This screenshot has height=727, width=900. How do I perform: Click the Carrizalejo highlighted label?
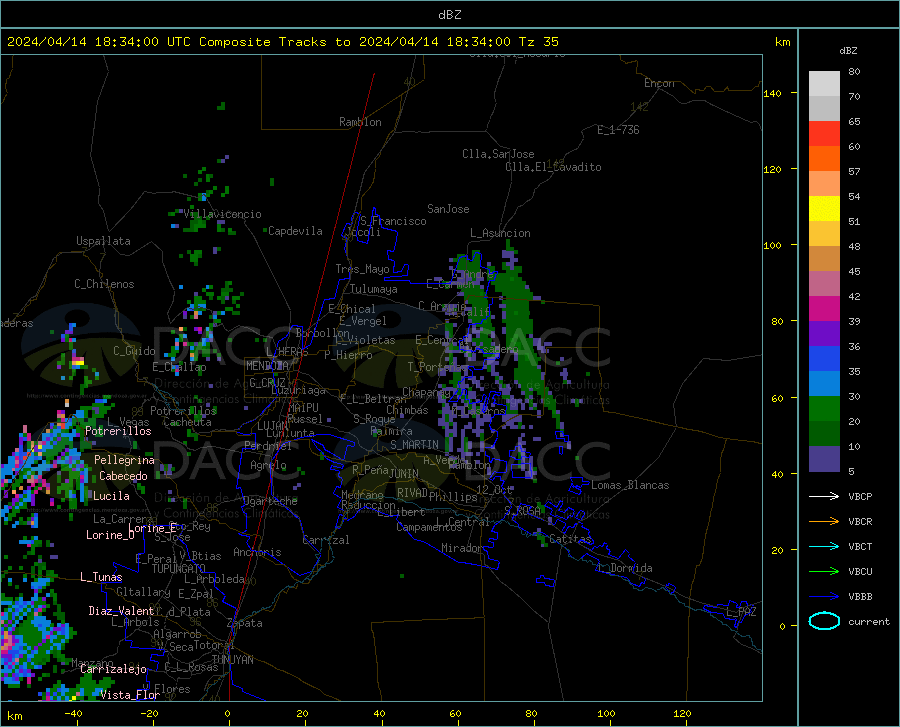[x=113, y=669]
